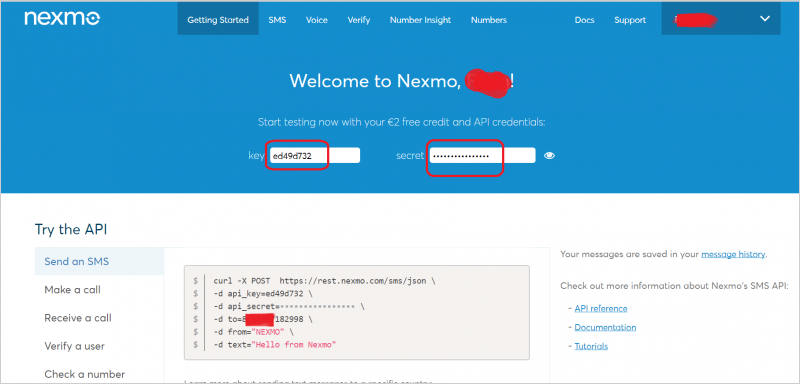Screen dimensions: 800x384
Task: Click the from="NEXMO" line in code
Action: coord(254,332)
